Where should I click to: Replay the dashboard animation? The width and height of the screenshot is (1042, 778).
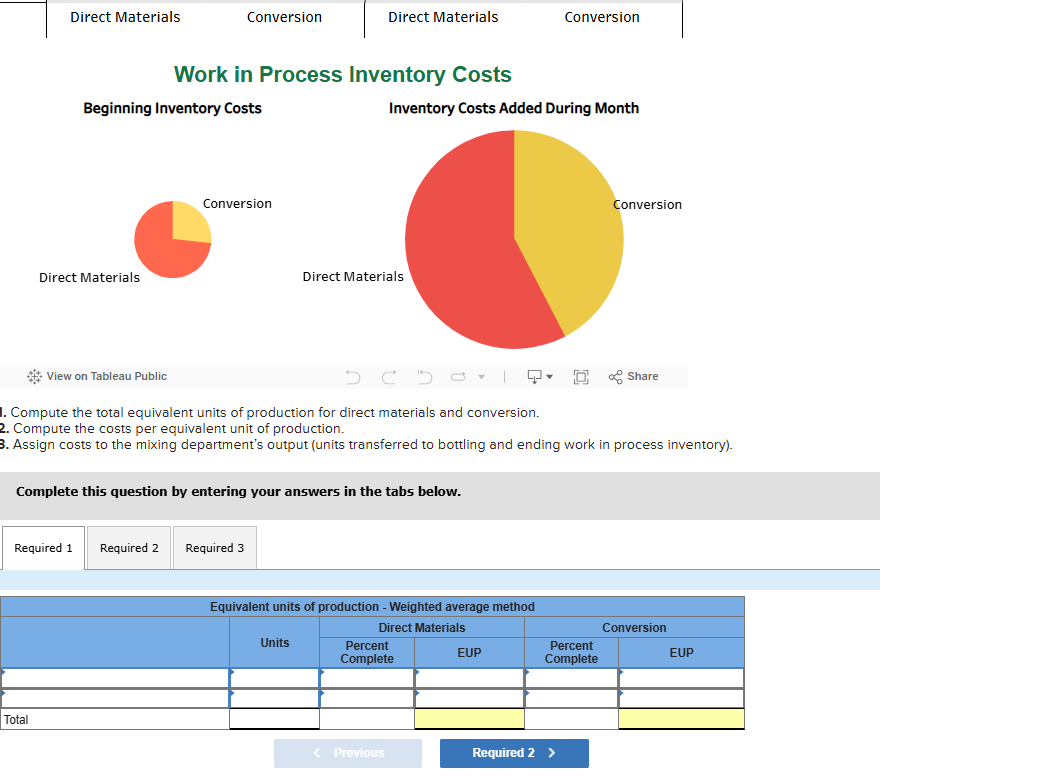tap(456, 376)
